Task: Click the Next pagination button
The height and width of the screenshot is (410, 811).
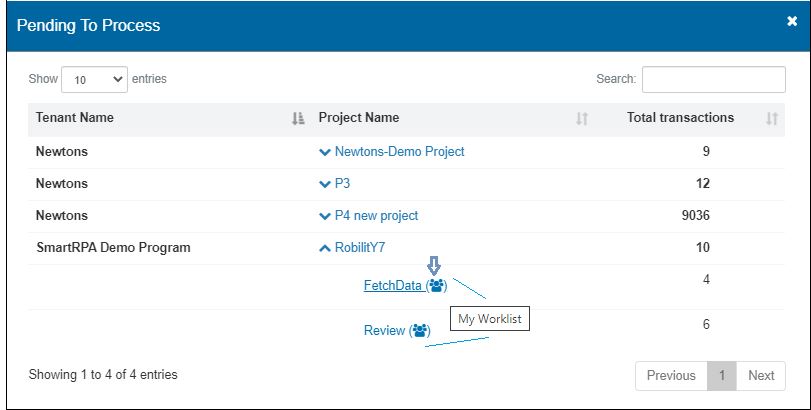Action: pos(761,376)
